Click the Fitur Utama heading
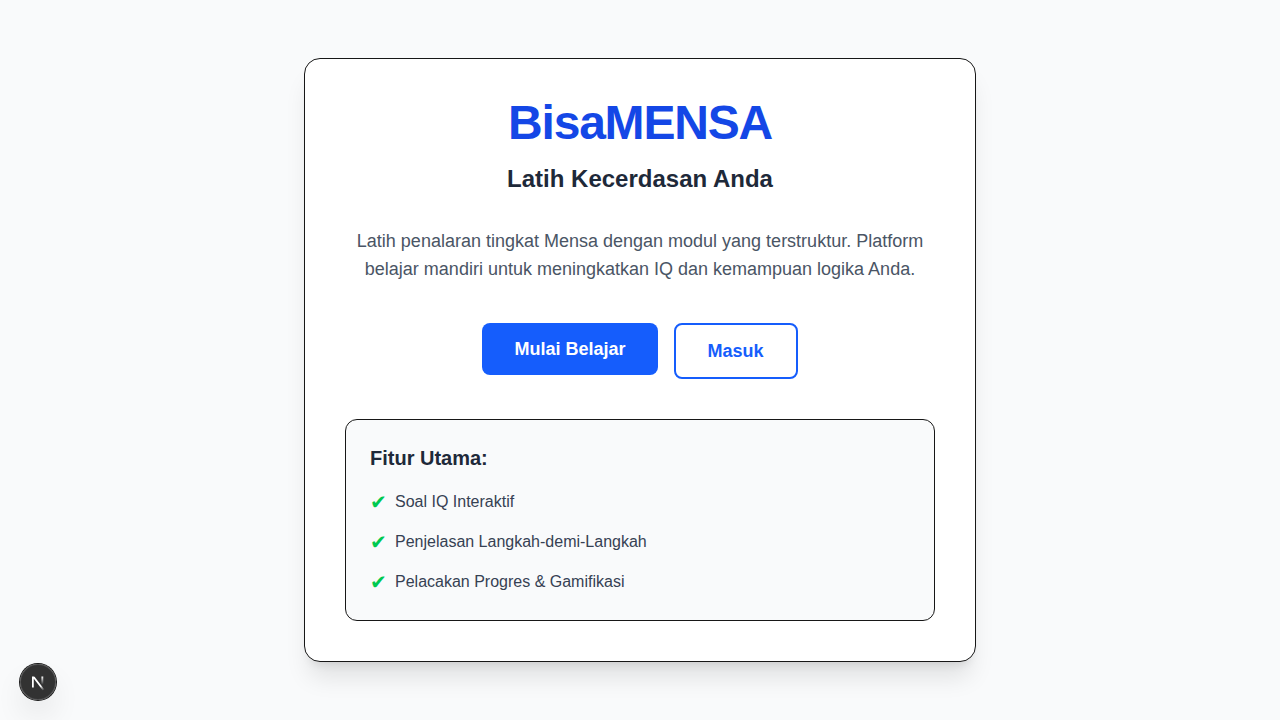 [x=428, y=458]
